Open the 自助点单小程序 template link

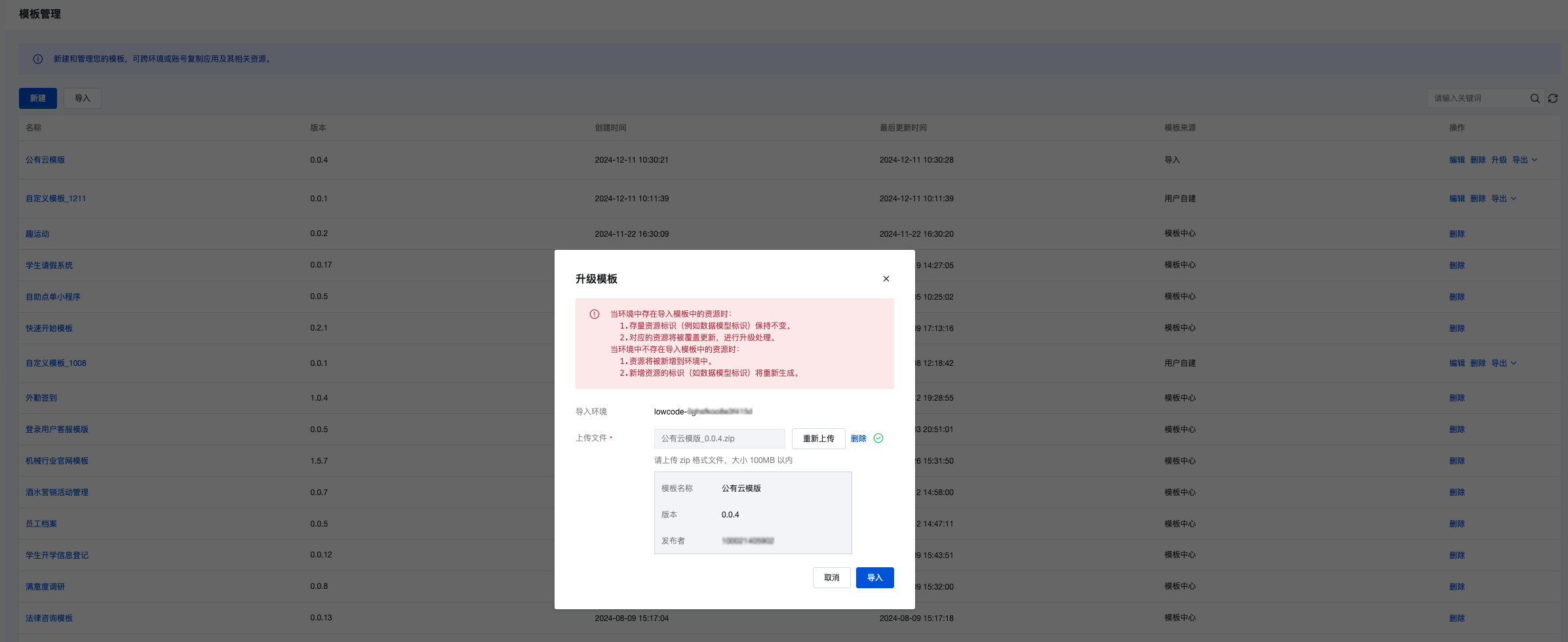(x=53, y=297)
